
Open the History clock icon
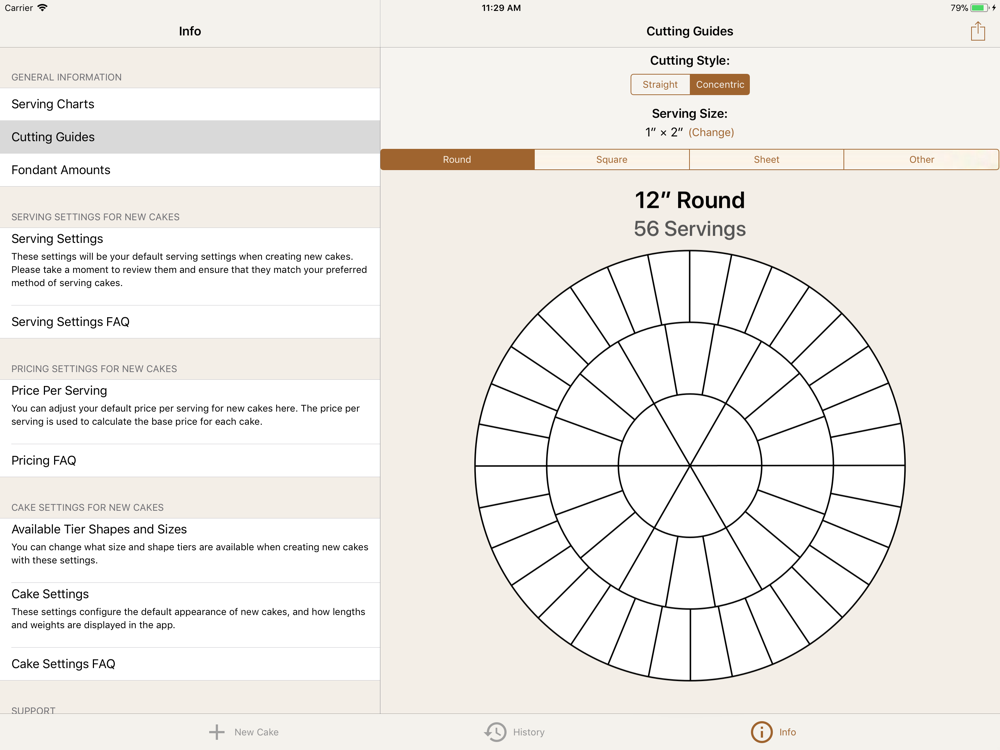pos(495,732)
